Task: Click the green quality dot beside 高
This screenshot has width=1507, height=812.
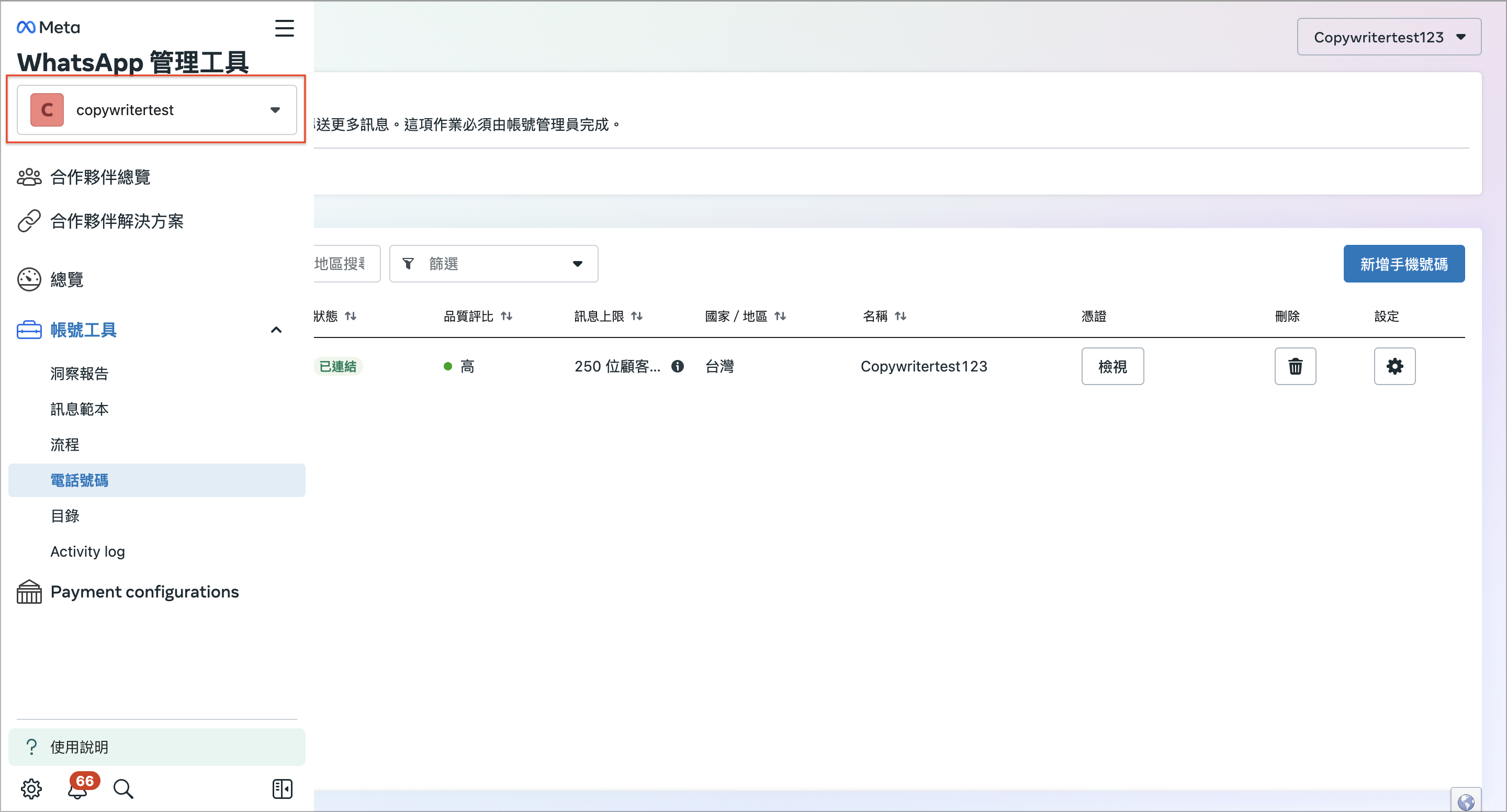Action: pos(448,367)
